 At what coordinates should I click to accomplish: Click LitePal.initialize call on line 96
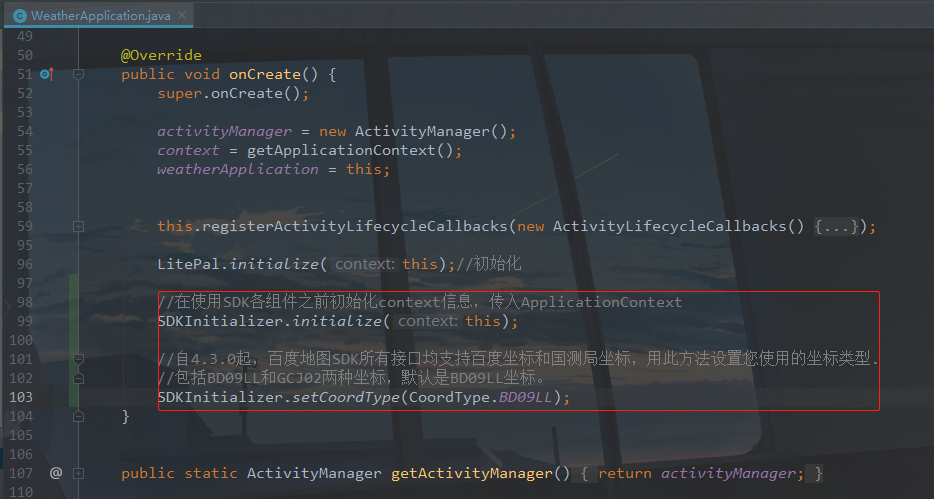(238, 264)
